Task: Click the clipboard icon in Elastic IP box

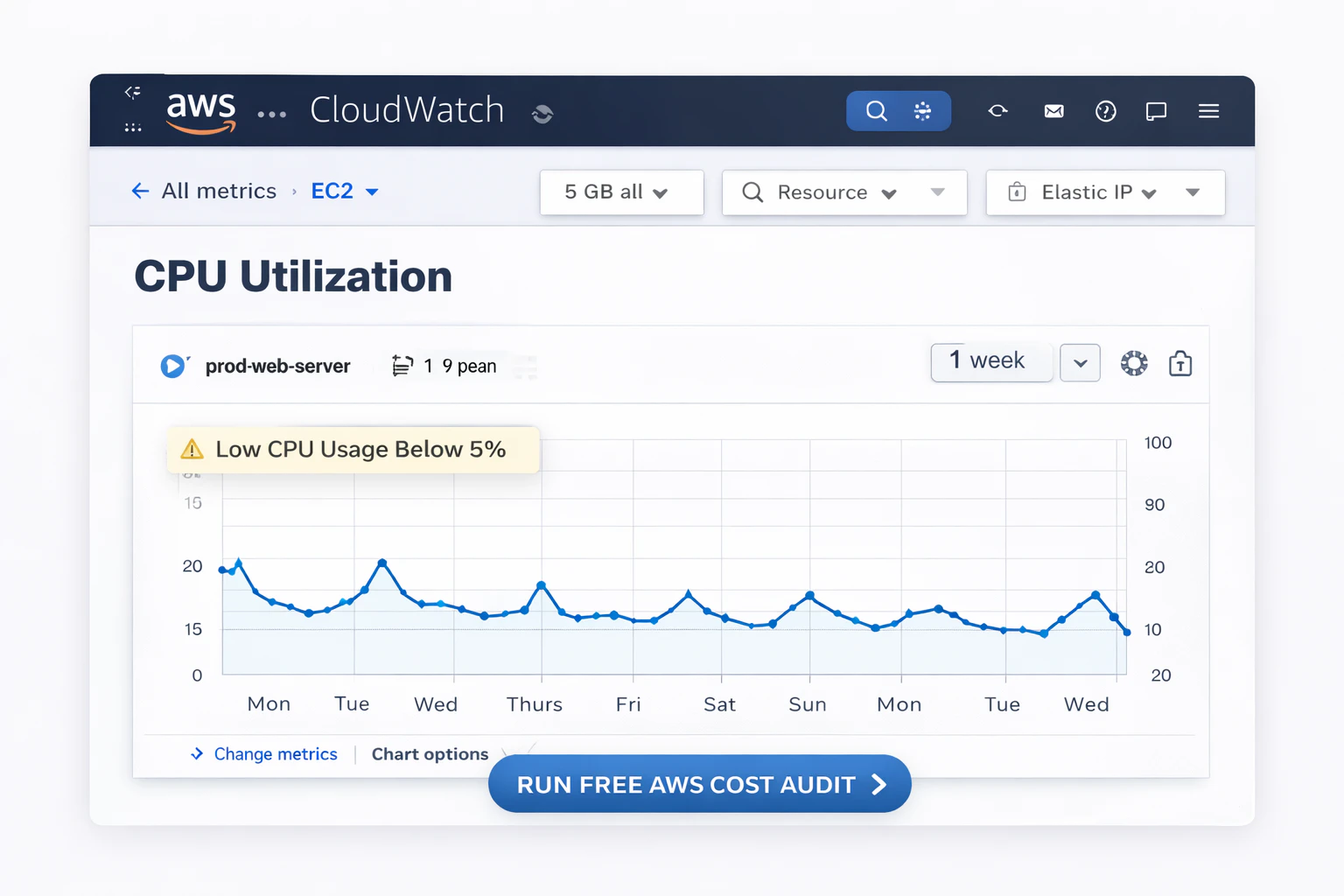Action: point(1017,192)
